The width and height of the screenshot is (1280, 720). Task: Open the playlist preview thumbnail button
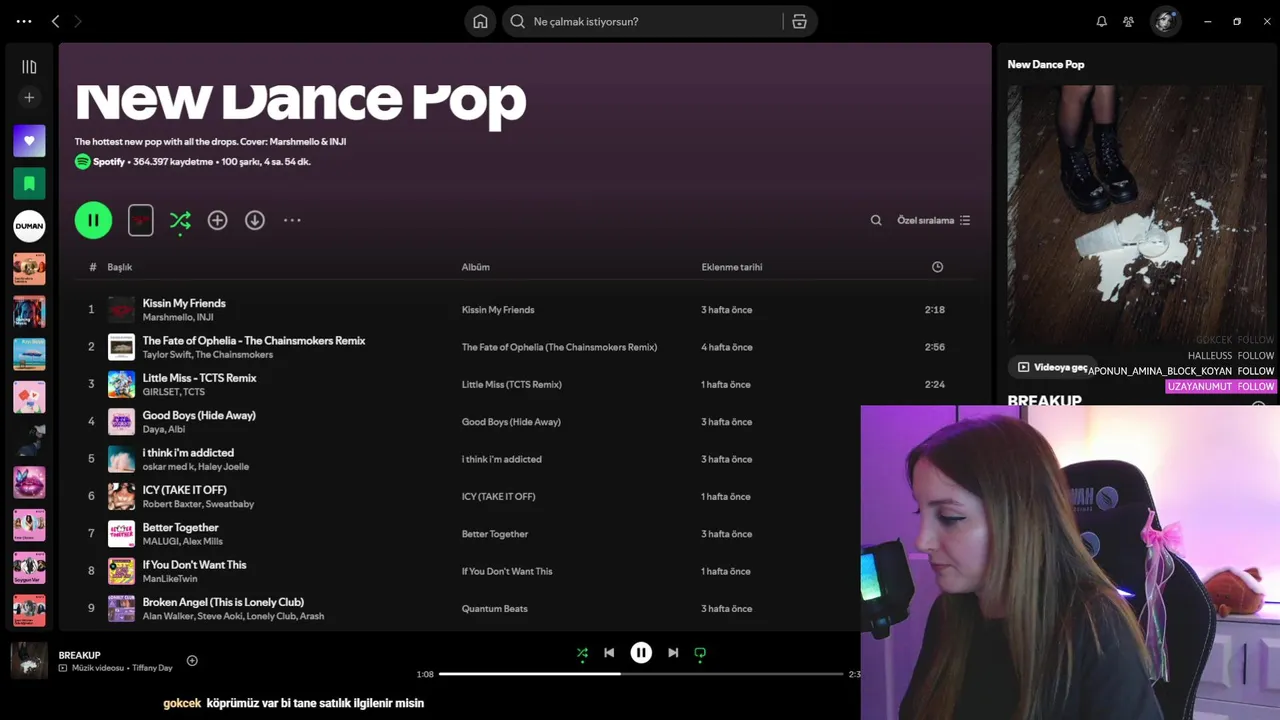click(x=141, y=220)
